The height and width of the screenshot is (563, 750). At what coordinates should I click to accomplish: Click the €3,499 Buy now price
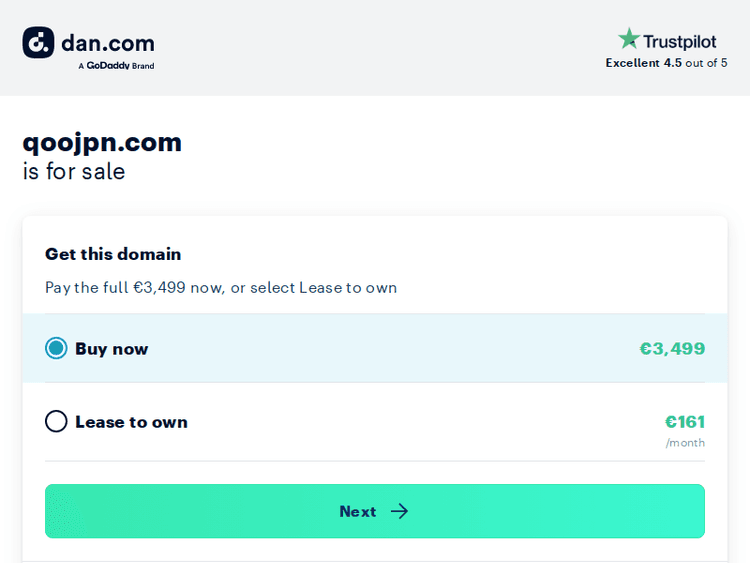pyautogui.click(x=672, y=349)
